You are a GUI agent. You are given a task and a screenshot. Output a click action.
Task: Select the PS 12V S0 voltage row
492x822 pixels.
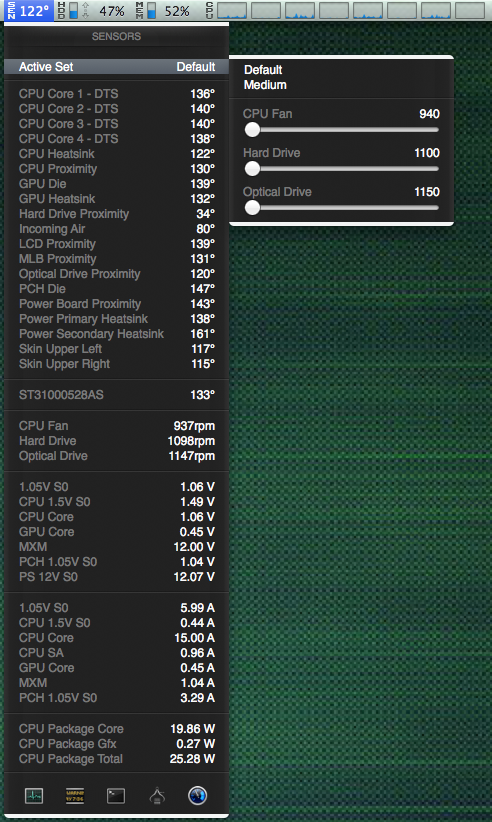click(x=116, y=577)
